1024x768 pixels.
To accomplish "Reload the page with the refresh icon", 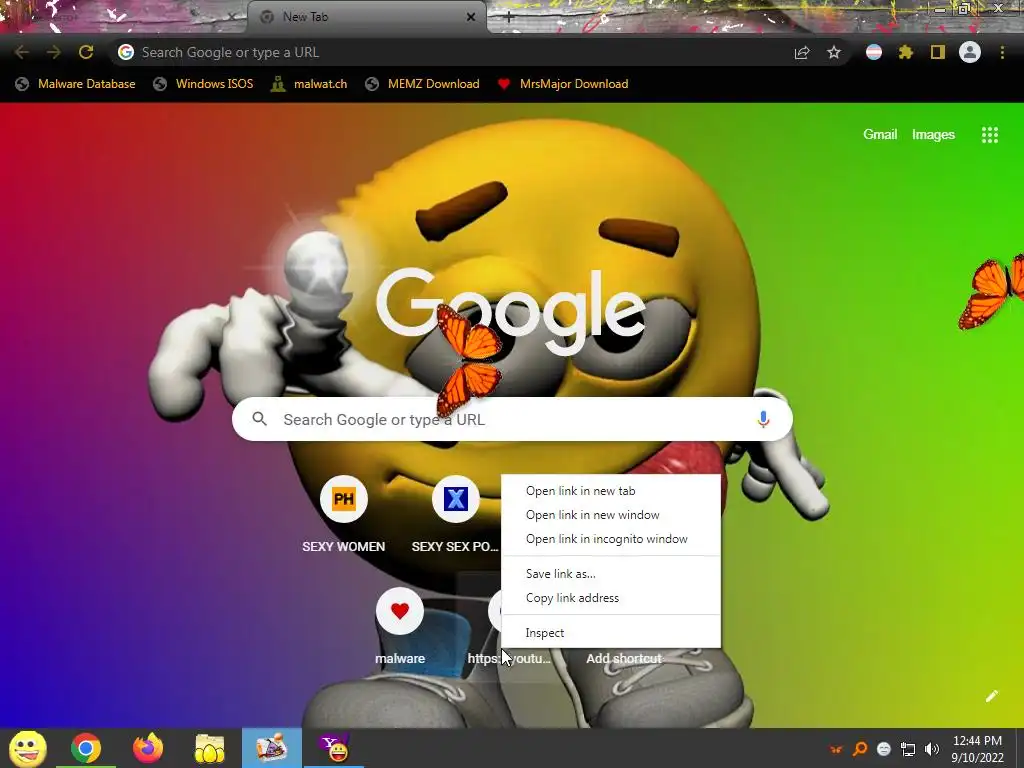I will point(86,52).
